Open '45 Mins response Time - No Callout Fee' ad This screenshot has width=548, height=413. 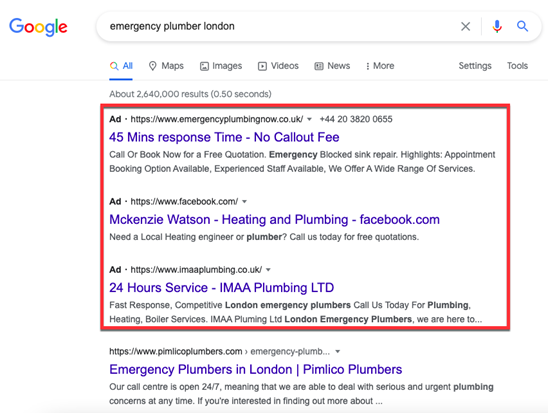click(224, 137)
